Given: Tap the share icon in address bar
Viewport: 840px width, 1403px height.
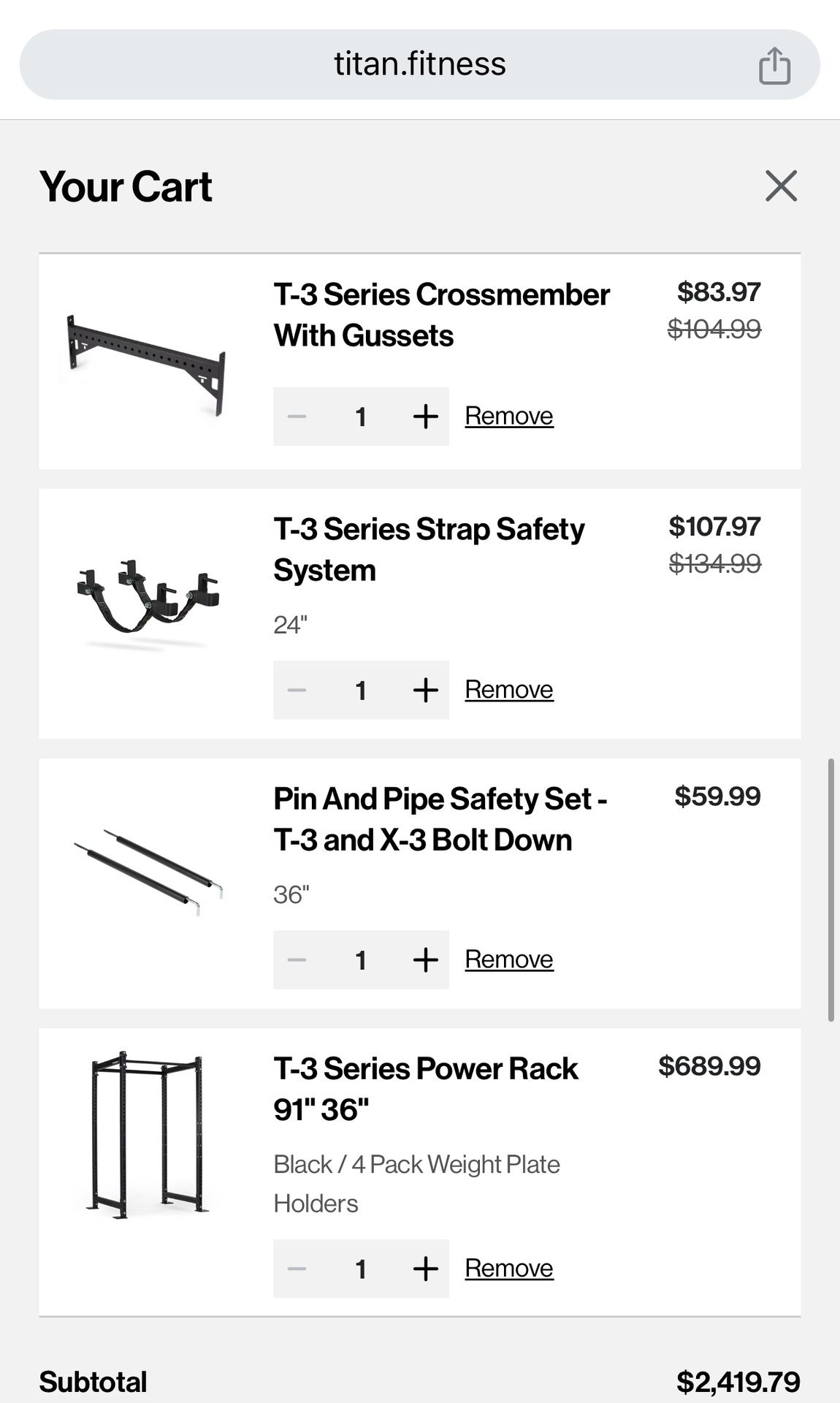Looking at the screenshot, I should (x=774, y=66).
